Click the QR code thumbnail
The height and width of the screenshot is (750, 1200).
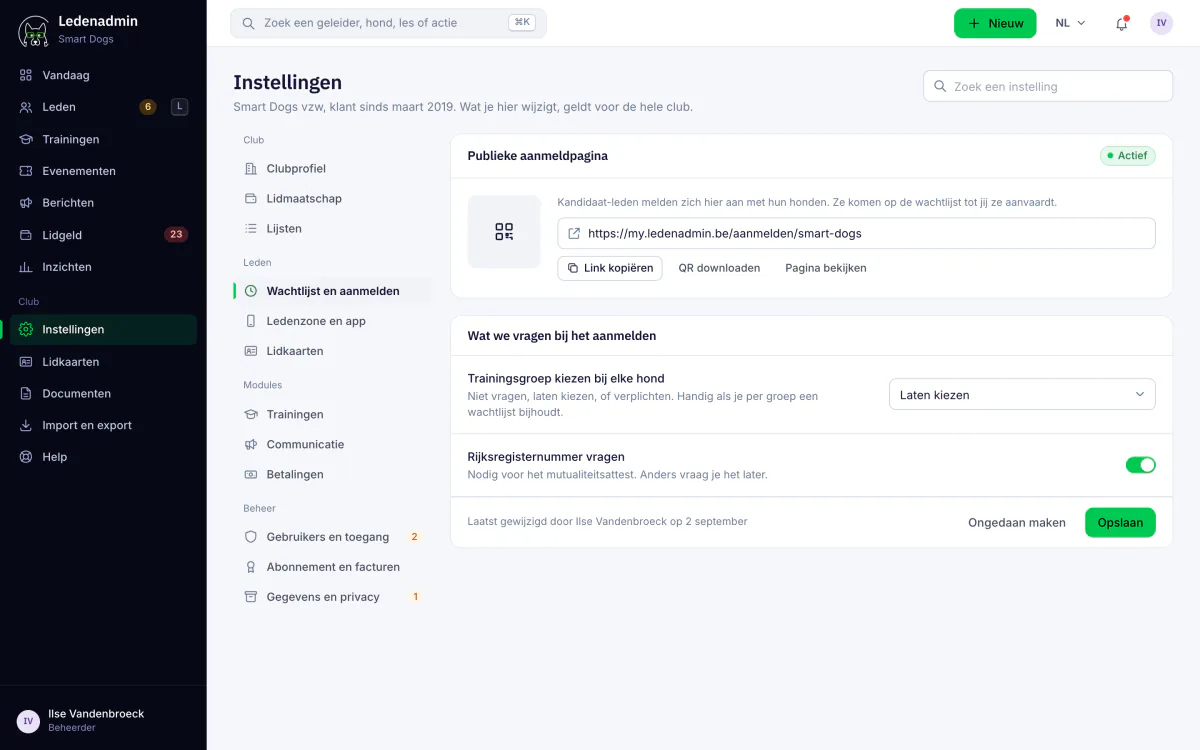(x=504, y=232)
